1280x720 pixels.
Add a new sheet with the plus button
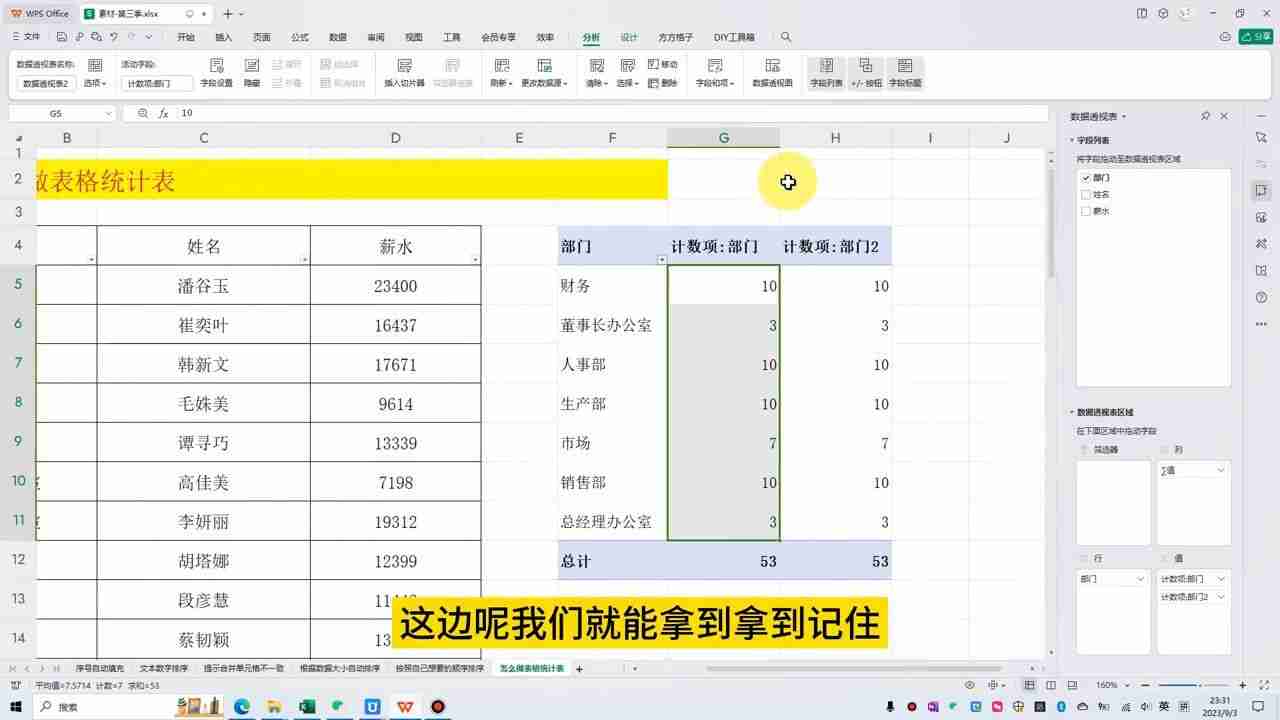579,668
